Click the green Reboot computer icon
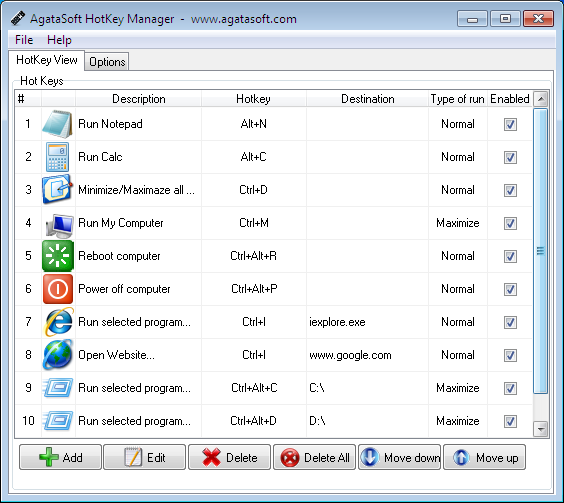This screenshot has height=503, width=564. click(x=58, y=256)
